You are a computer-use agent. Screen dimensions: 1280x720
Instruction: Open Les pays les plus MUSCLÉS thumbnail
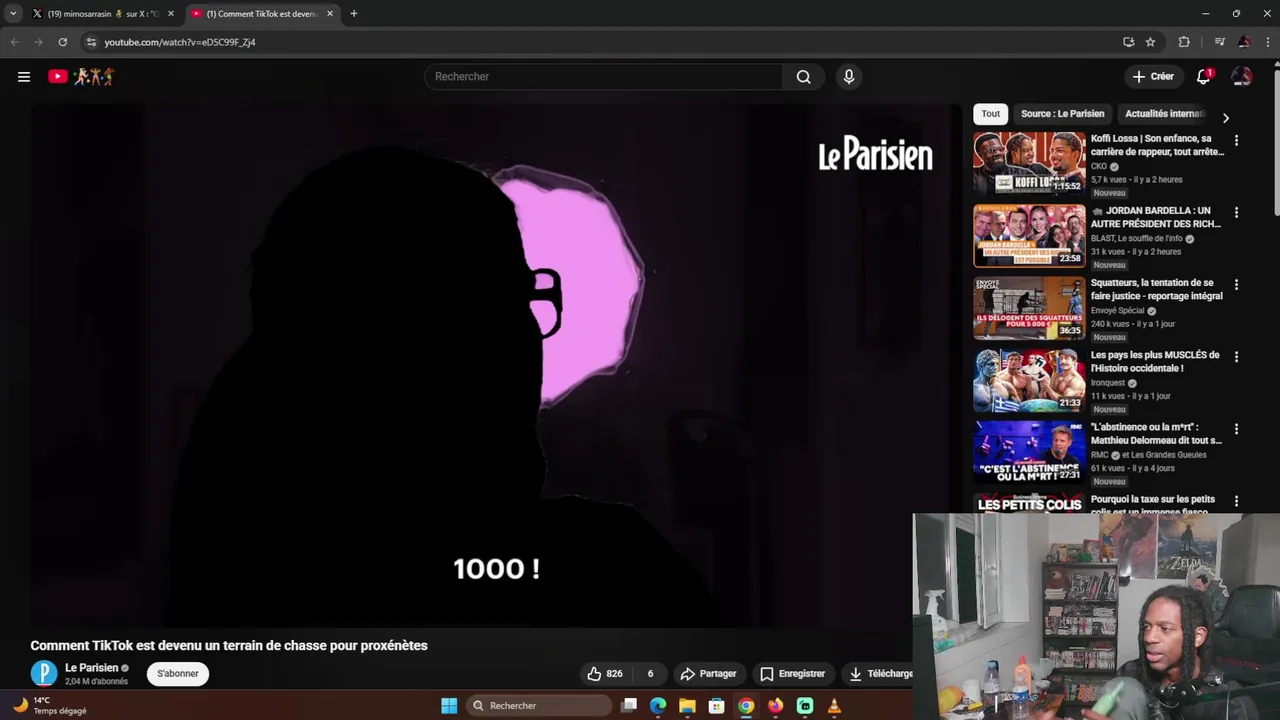point(1029,379)
